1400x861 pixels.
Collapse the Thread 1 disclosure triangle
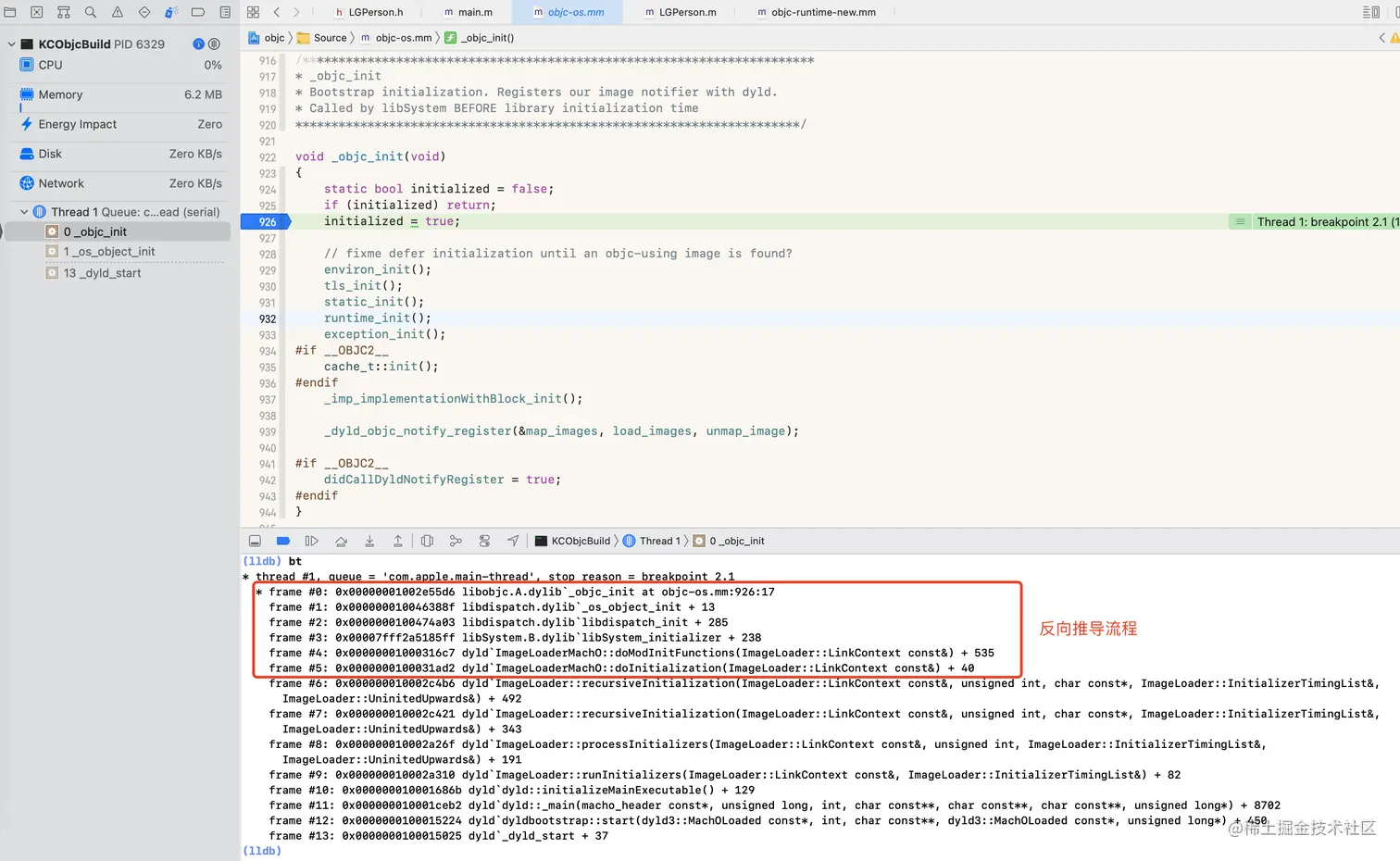click(24, 212)
